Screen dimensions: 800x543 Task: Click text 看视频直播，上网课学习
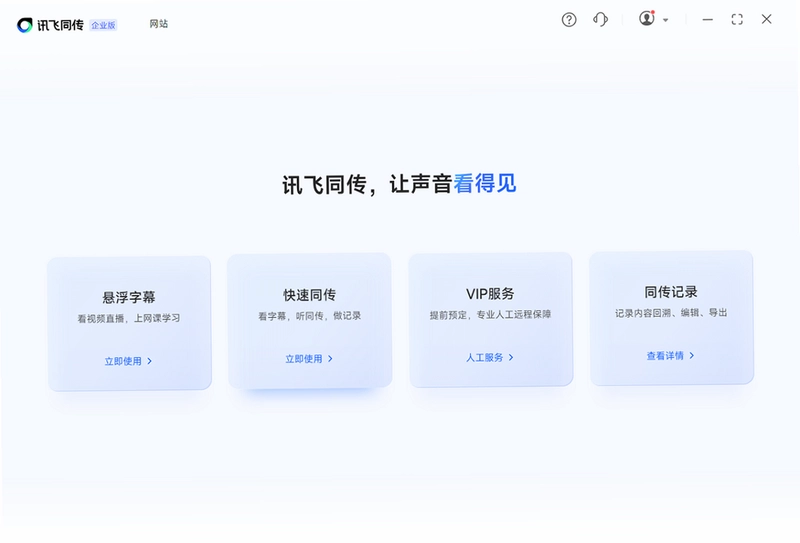click(129, 318)
